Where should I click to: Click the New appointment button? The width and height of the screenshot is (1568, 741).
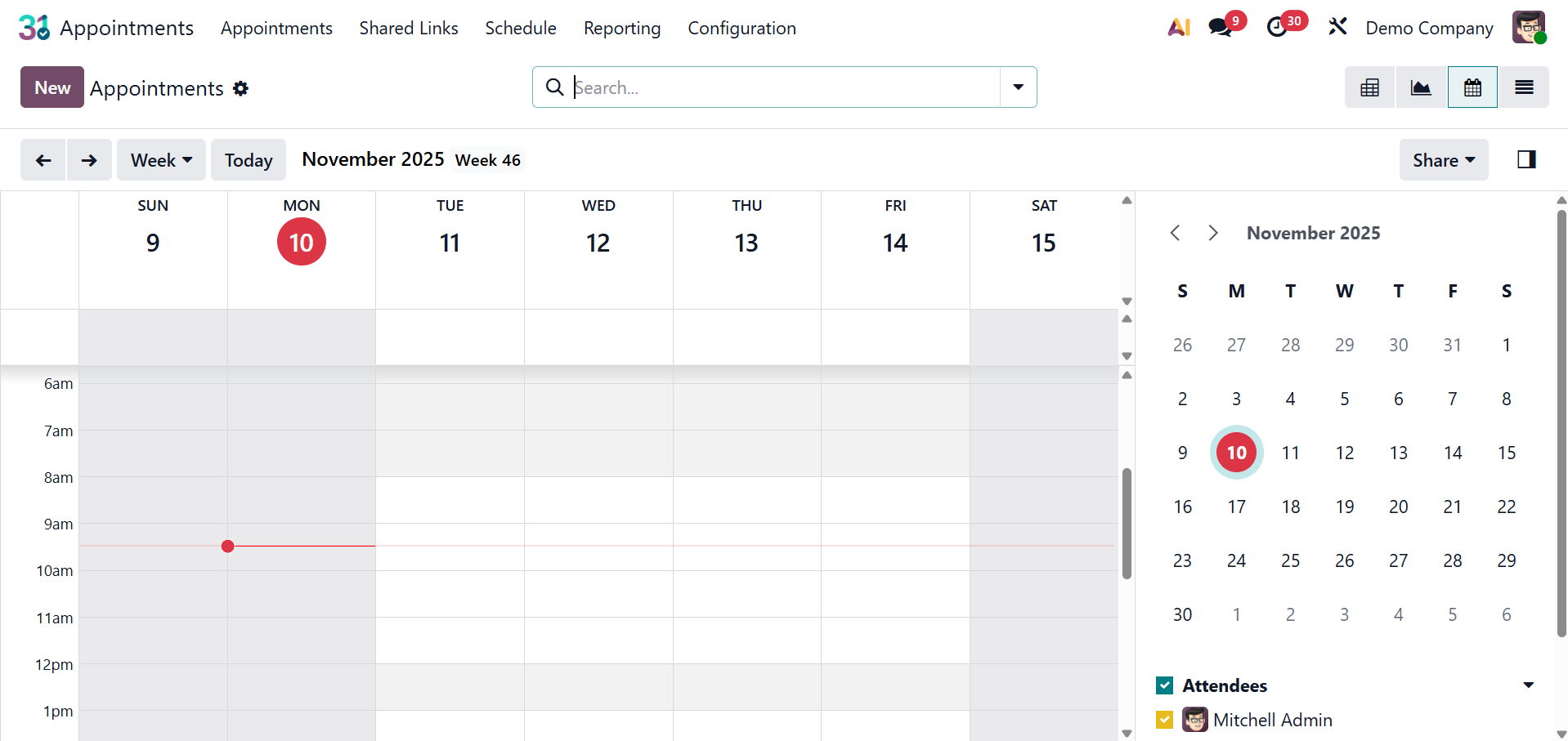[x=52, y=87]
